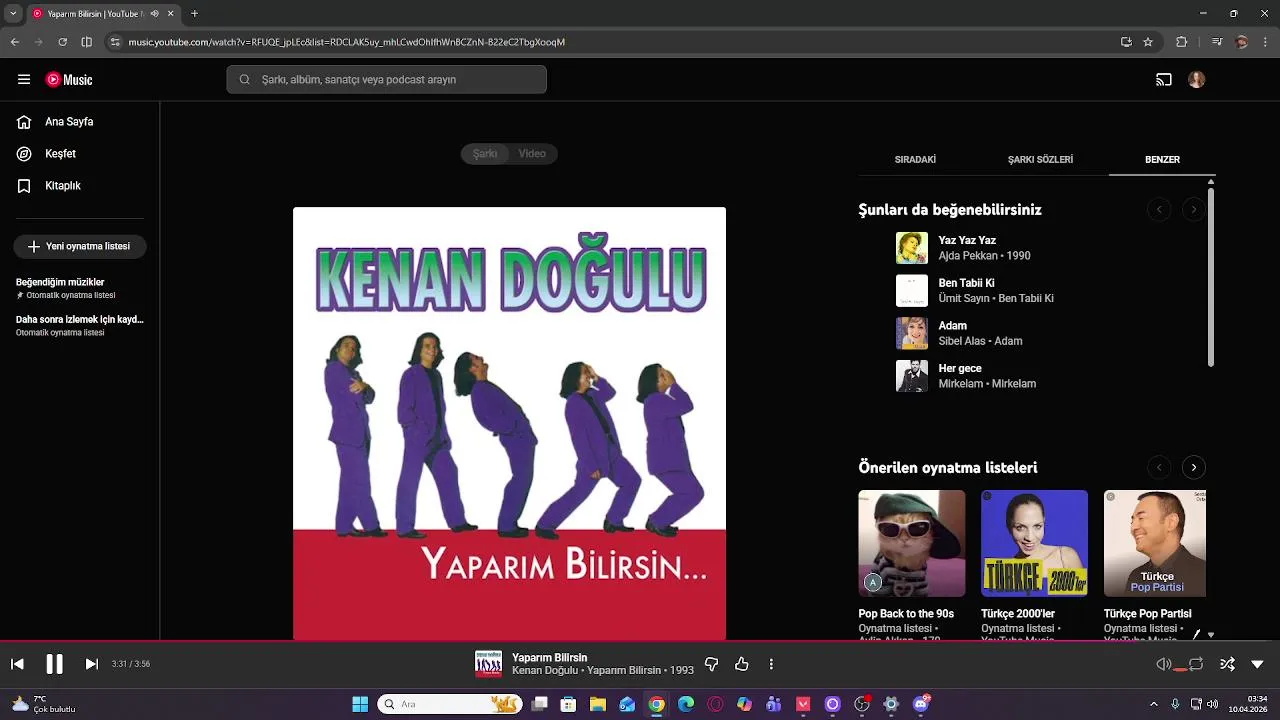Toggle shuffle in the player bar
Image resolution: width=1280 pixels, height=720 pixels.
pos(1228,664)
